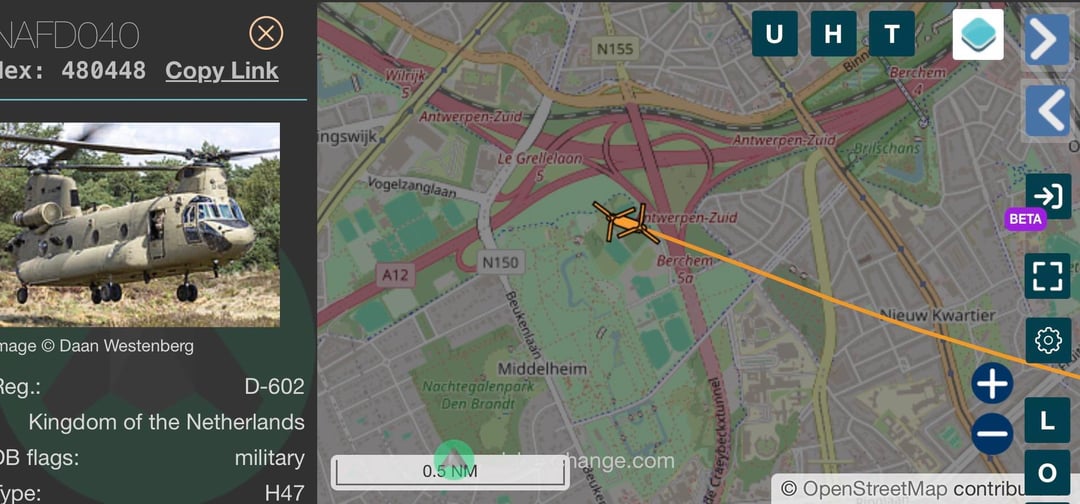
Task: Open map settings gear
Action: (x=1048, y=340)
